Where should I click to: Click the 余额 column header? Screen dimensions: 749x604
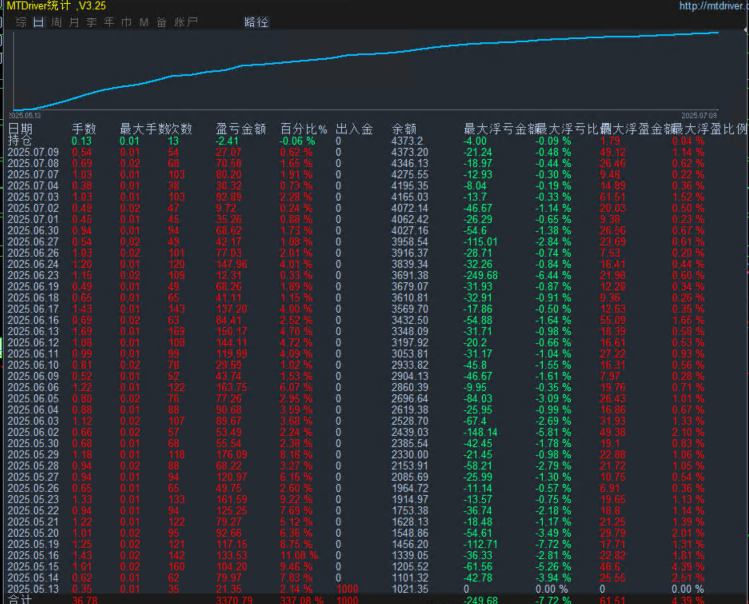pos(404,129)
